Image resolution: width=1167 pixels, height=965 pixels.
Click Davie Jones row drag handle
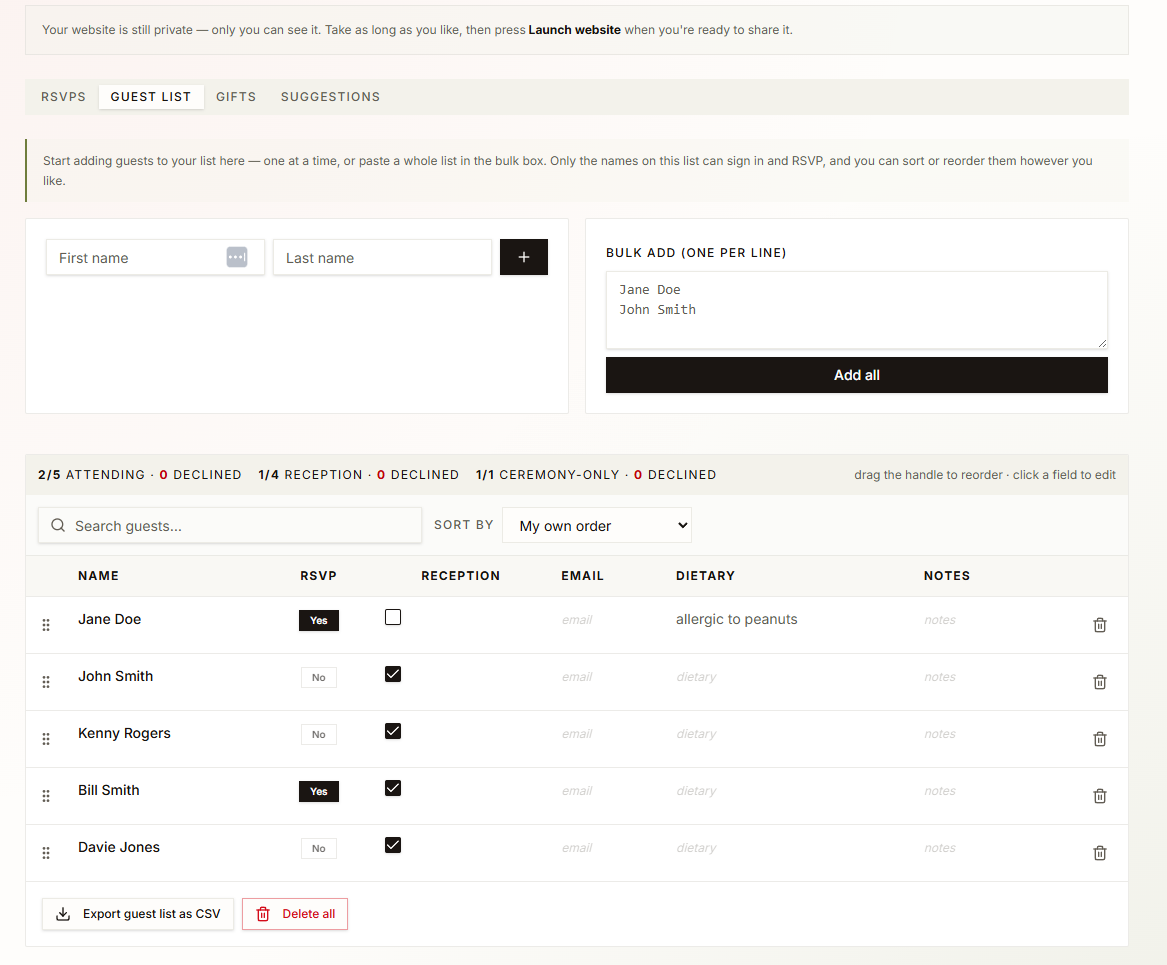coord(46,853)
